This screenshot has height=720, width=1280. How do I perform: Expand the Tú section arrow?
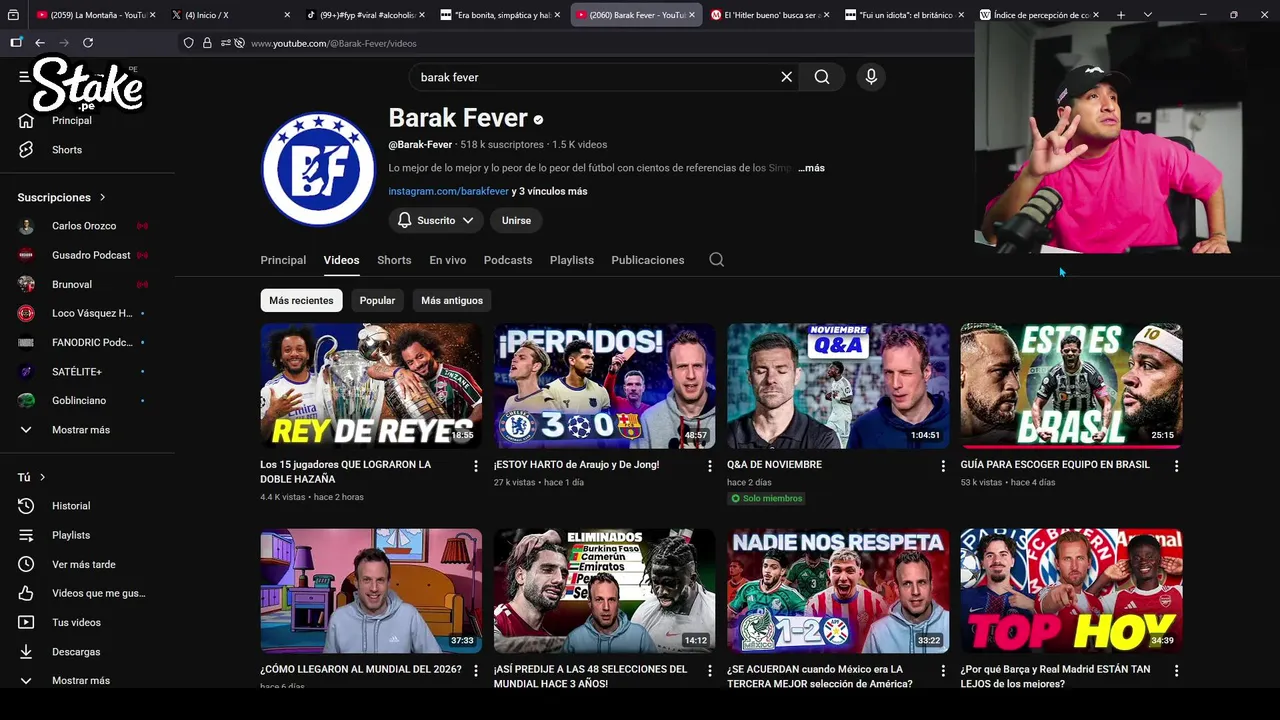tap(41, 477)
